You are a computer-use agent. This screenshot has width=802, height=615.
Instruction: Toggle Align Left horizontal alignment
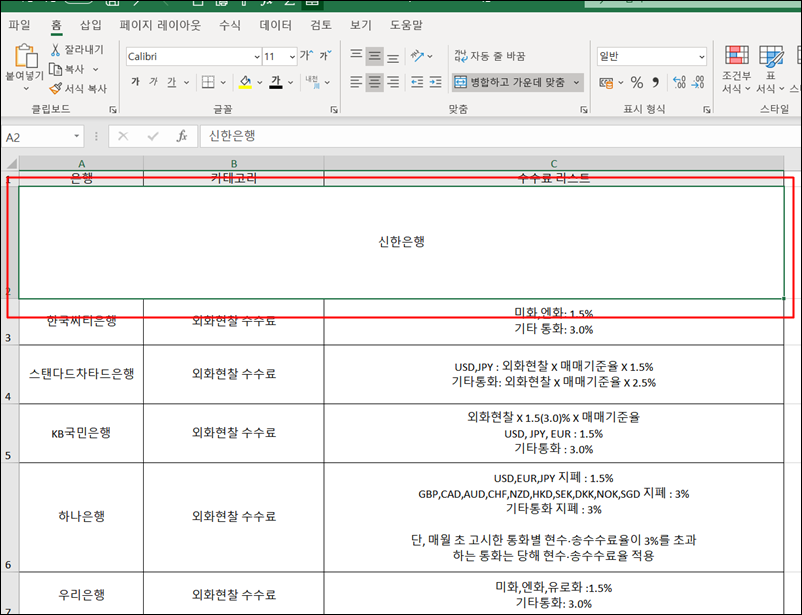356,82
